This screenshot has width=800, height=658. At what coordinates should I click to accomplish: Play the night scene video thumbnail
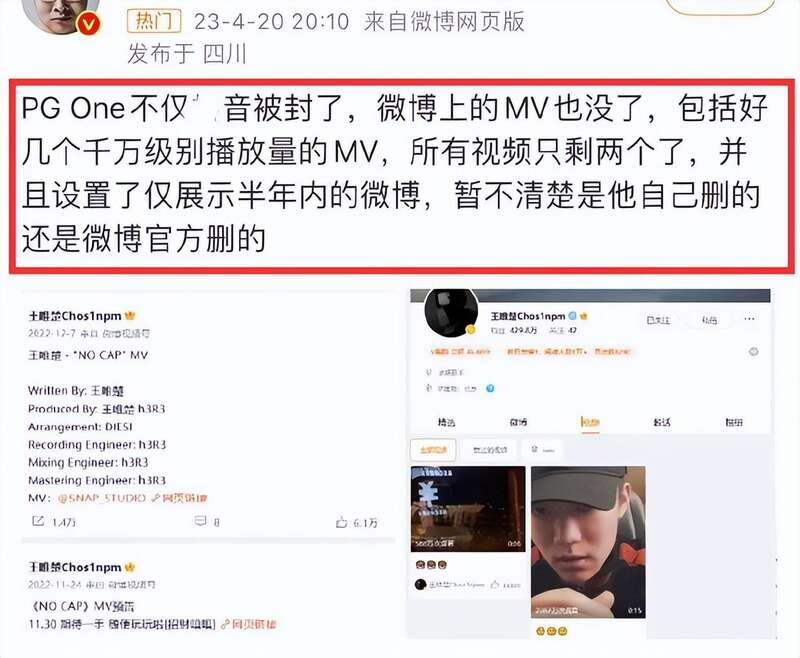(468, 509)
